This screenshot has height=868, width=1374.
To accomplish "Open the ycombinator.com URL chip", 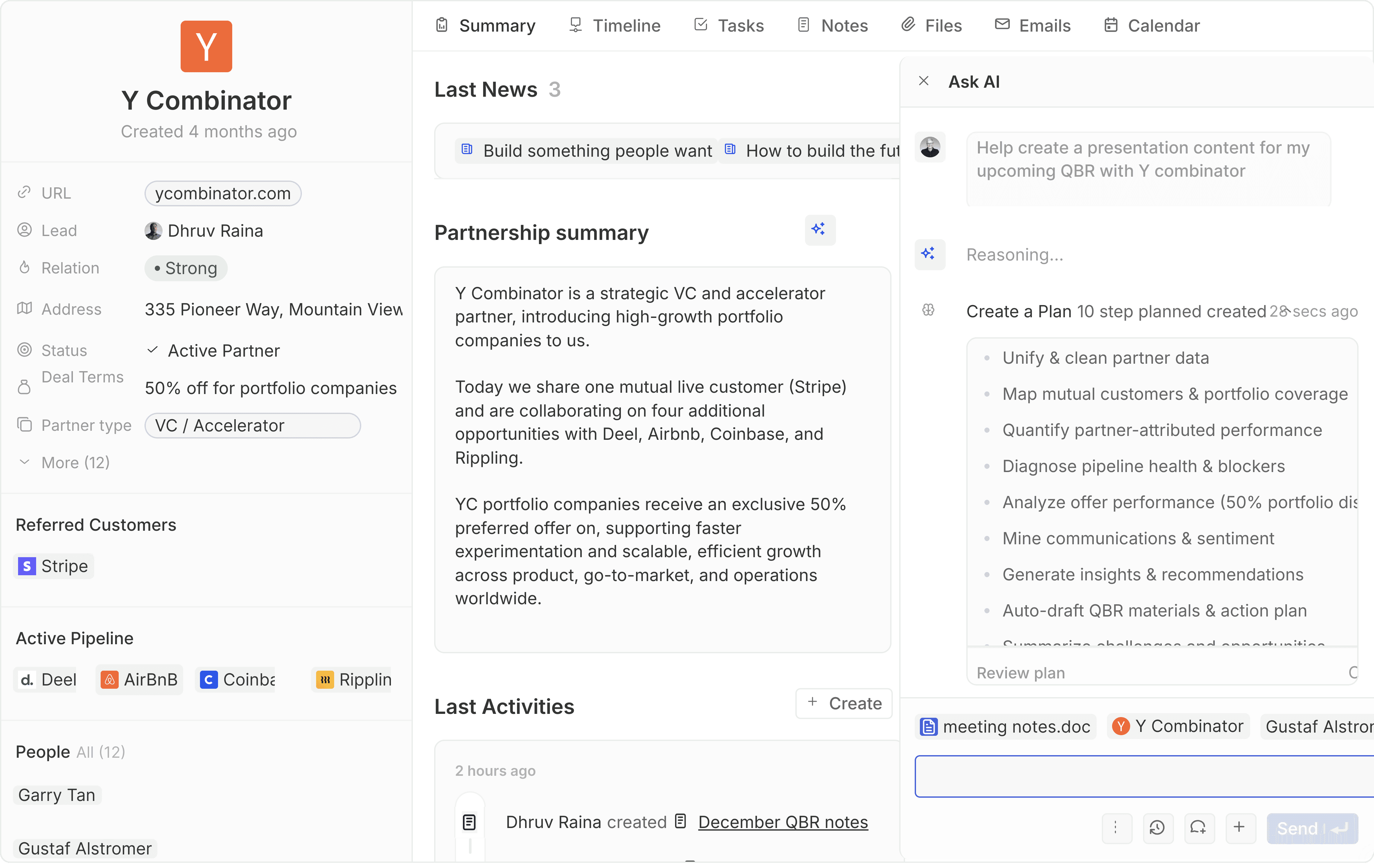I will (x=223, y=193).
